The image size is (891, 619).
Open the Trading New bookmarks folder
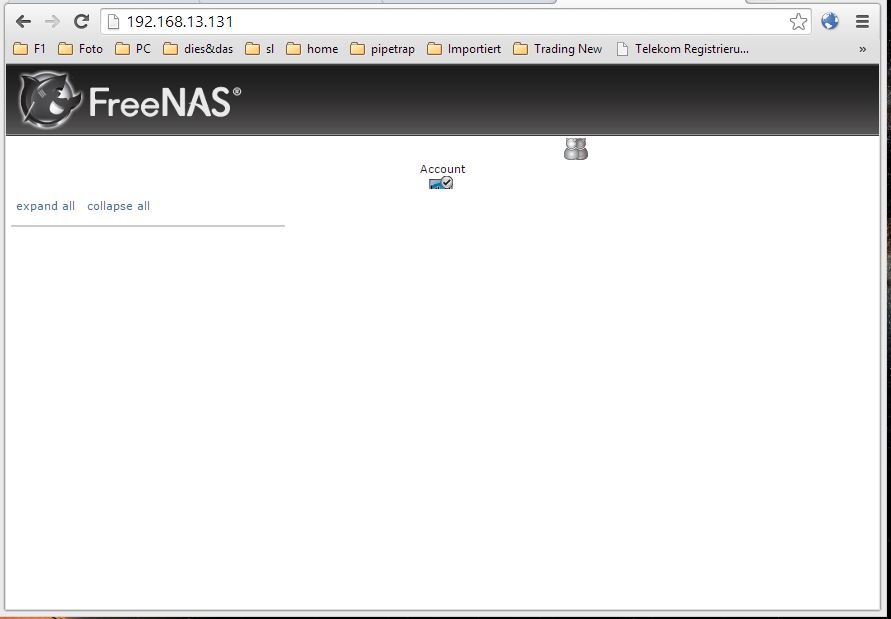pos(557,49)
